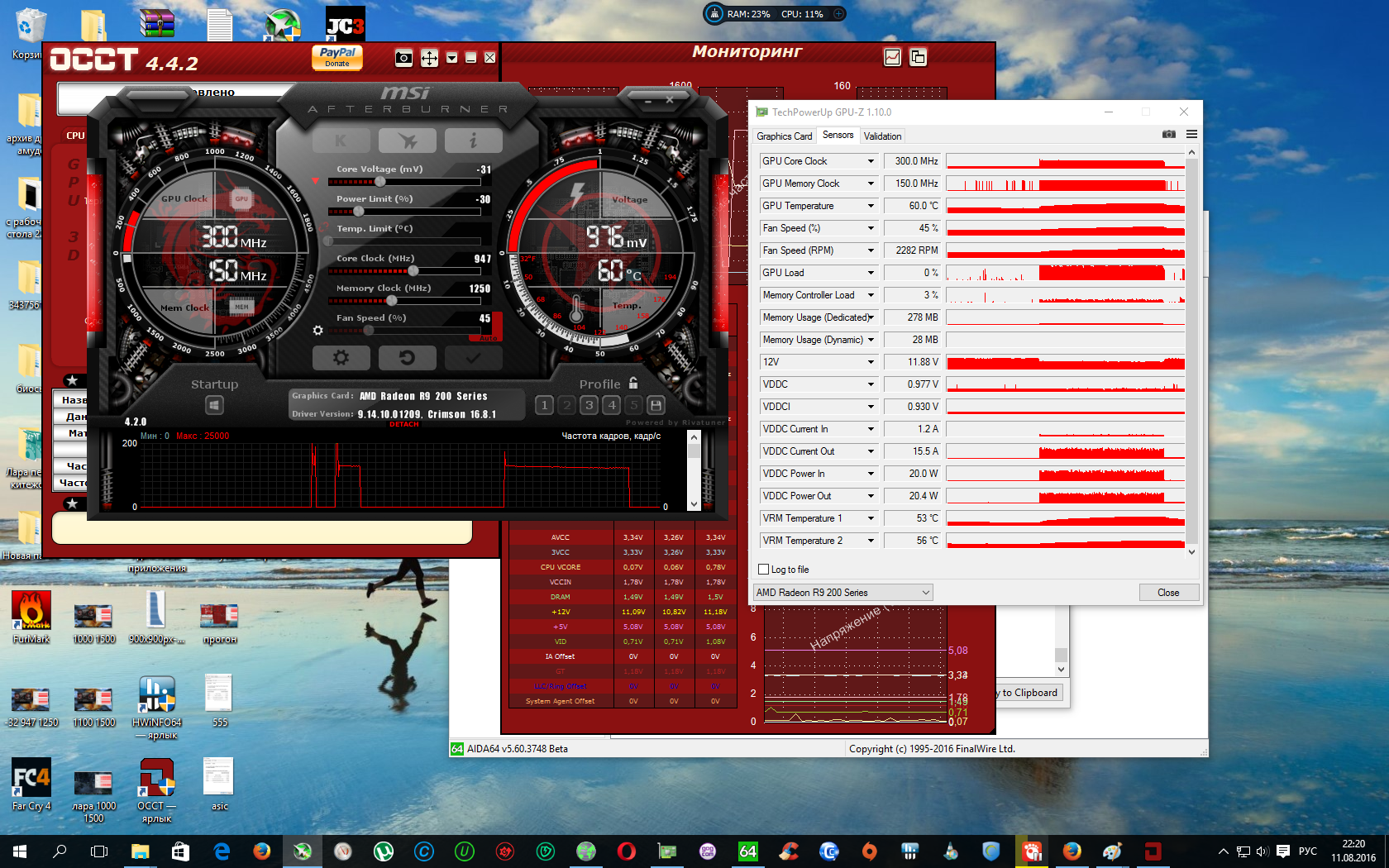Expand Core Voltage red arrow in Afterburner
The image size is (1389, 868).
[x=315, y=181]
